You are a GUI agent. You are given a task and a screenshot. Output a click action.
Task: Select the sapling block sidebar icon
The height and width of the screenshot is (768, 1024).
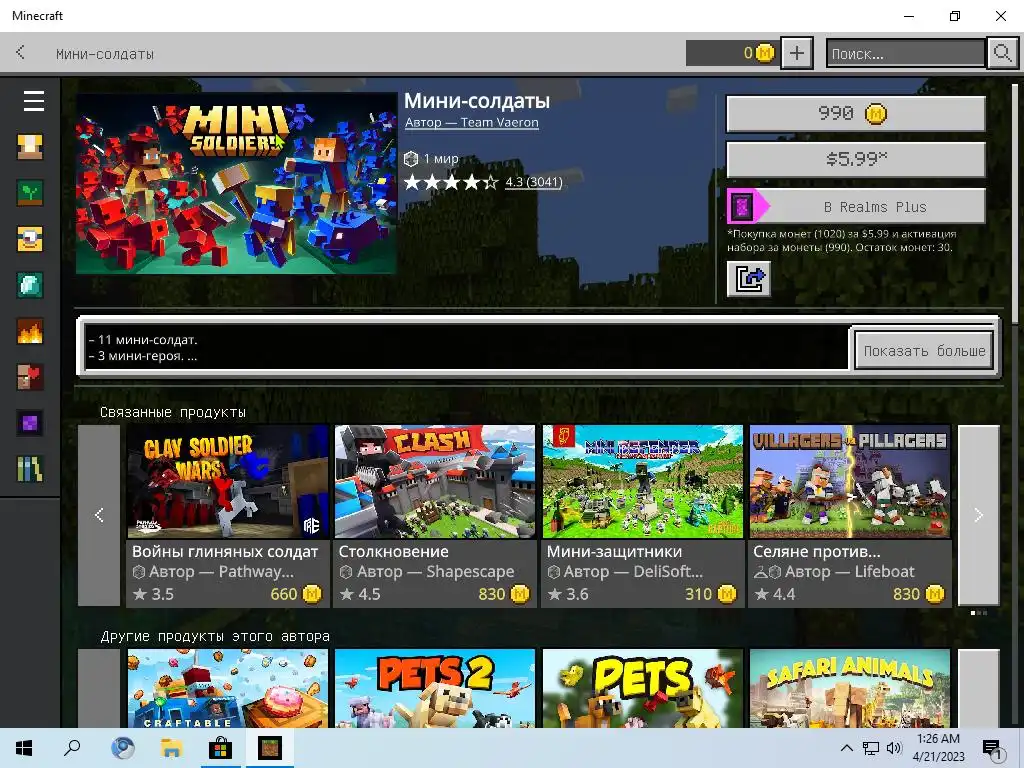pos(30,193)
